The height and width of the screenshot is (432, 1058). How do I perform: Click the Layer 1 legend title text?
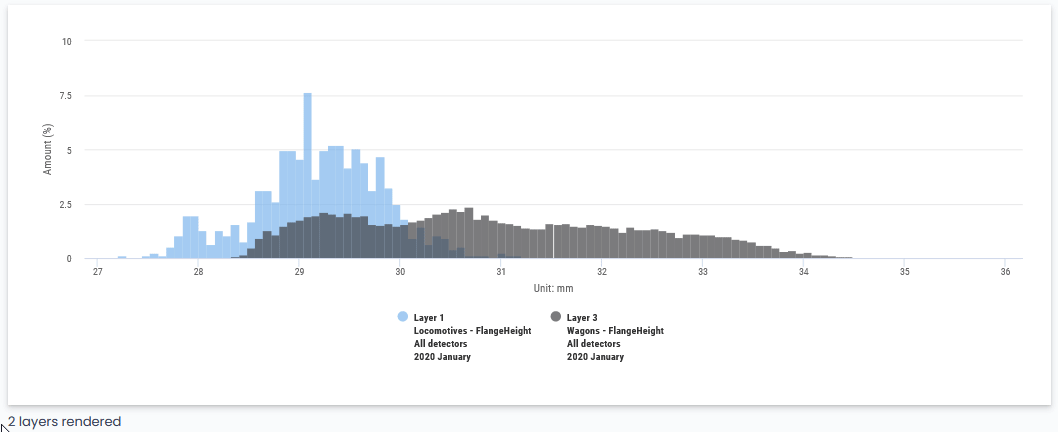(429, 317)
